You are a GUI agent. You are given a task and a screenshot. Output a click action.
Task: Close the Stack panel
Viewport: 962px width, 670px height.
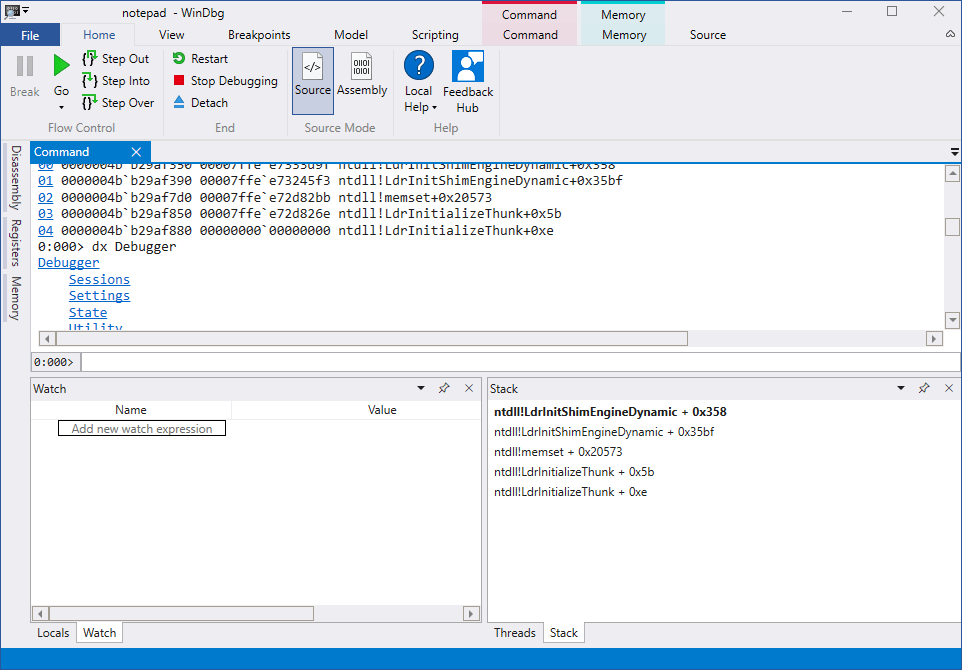coord(949,388)
